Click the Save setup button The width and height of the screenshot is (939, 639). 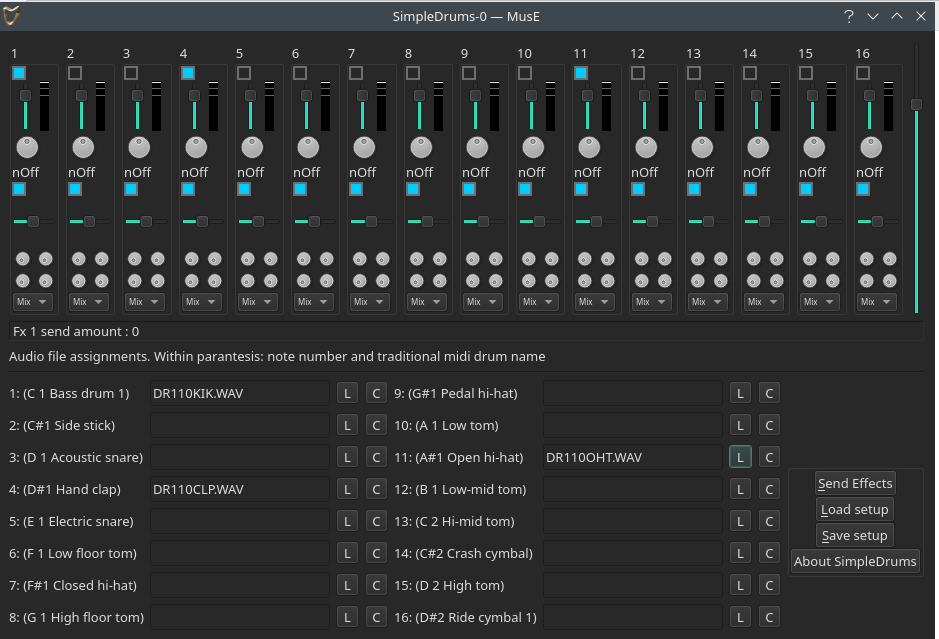tap(853, 535)
